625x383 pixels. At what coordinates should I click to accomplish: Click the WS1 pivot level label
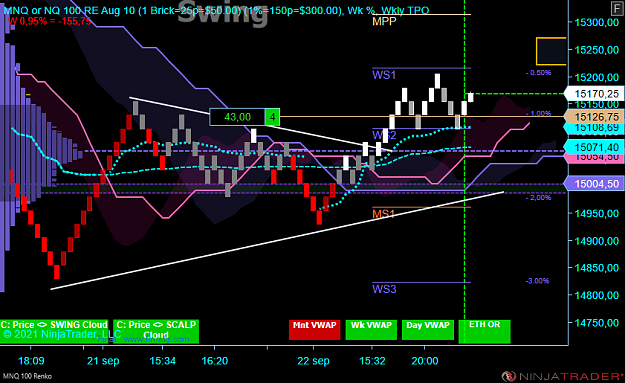pyautogui.click(x=384, y=75)
